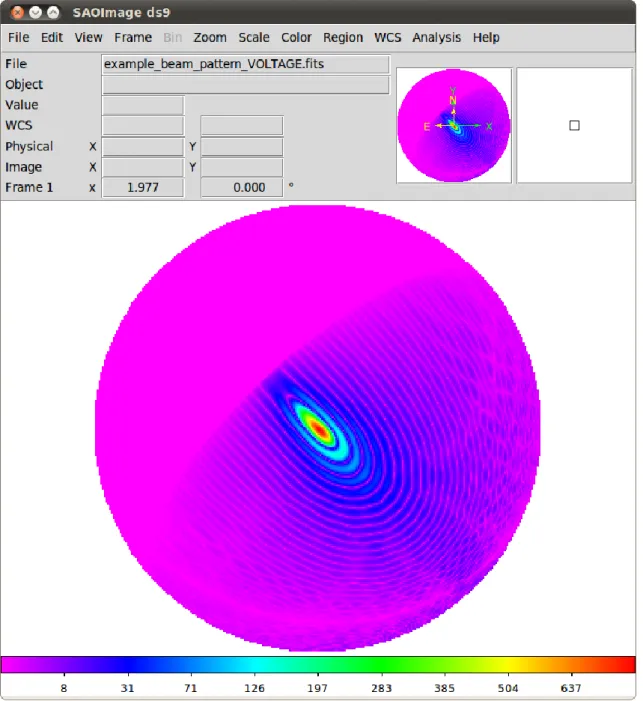This screenshot has width=643, height=701.
Task: Close the SAOImage ds9 window
Action: pos(17,12)
